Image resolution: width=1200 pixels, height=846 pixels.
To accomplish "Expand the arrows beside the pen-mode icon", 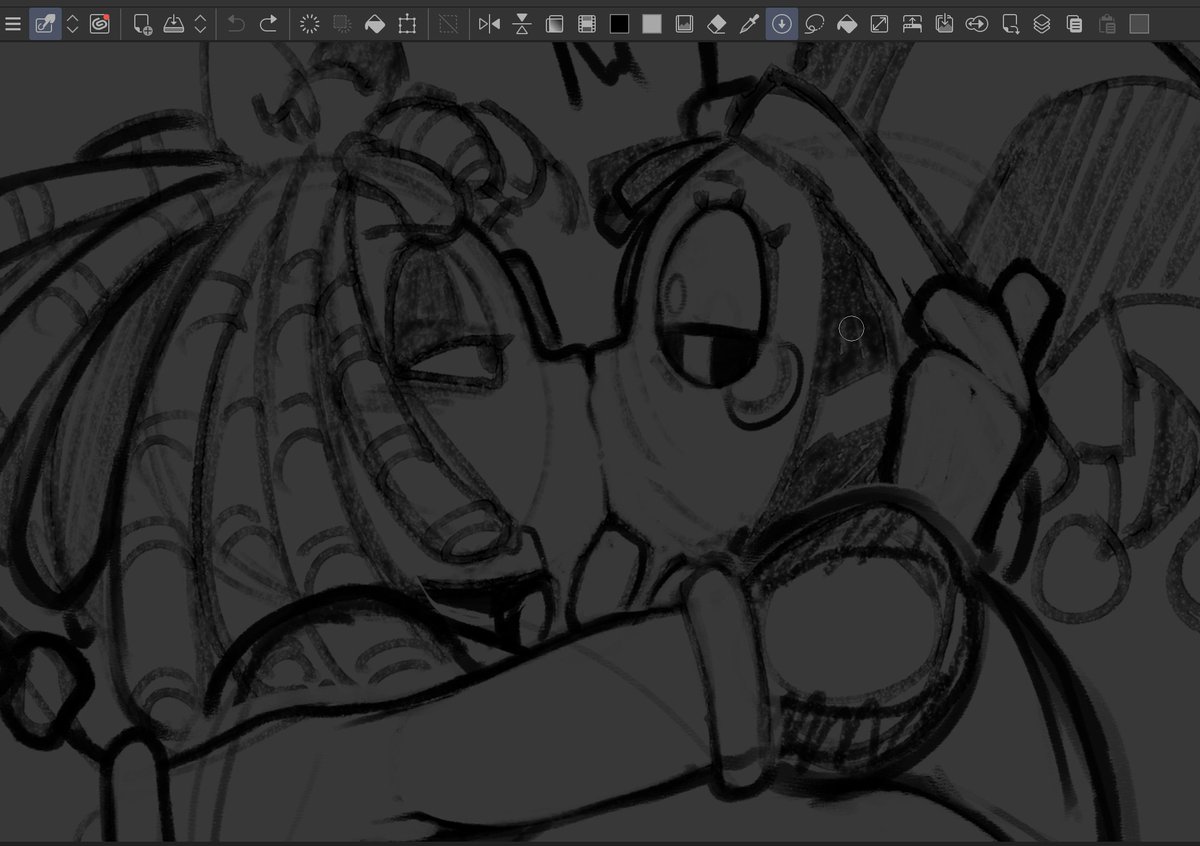I will 72,23.
